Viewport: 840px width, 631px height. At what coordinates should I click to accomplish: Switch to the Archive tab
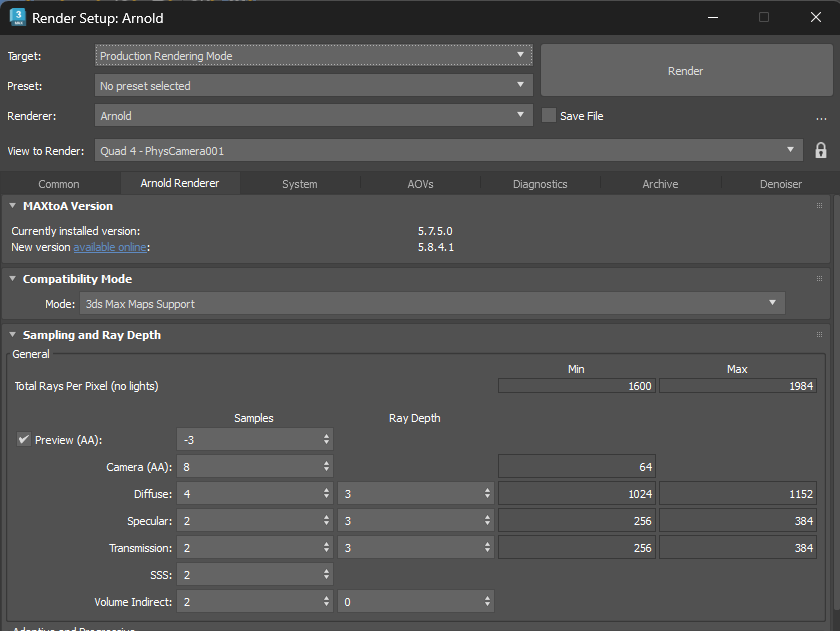pos(661,184)
